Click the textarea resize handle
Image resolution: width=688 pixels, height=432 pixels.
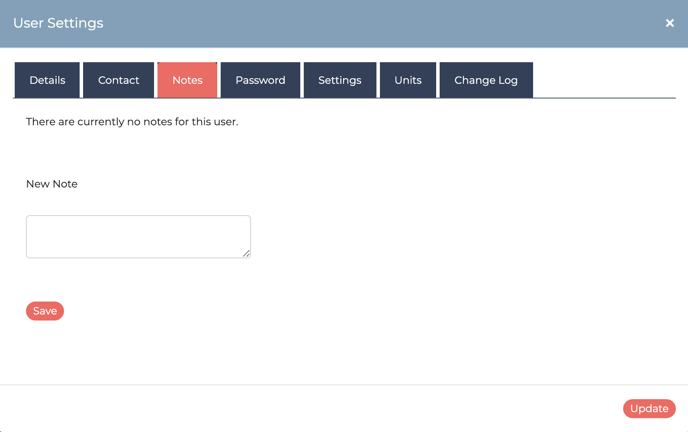(247, 253)
